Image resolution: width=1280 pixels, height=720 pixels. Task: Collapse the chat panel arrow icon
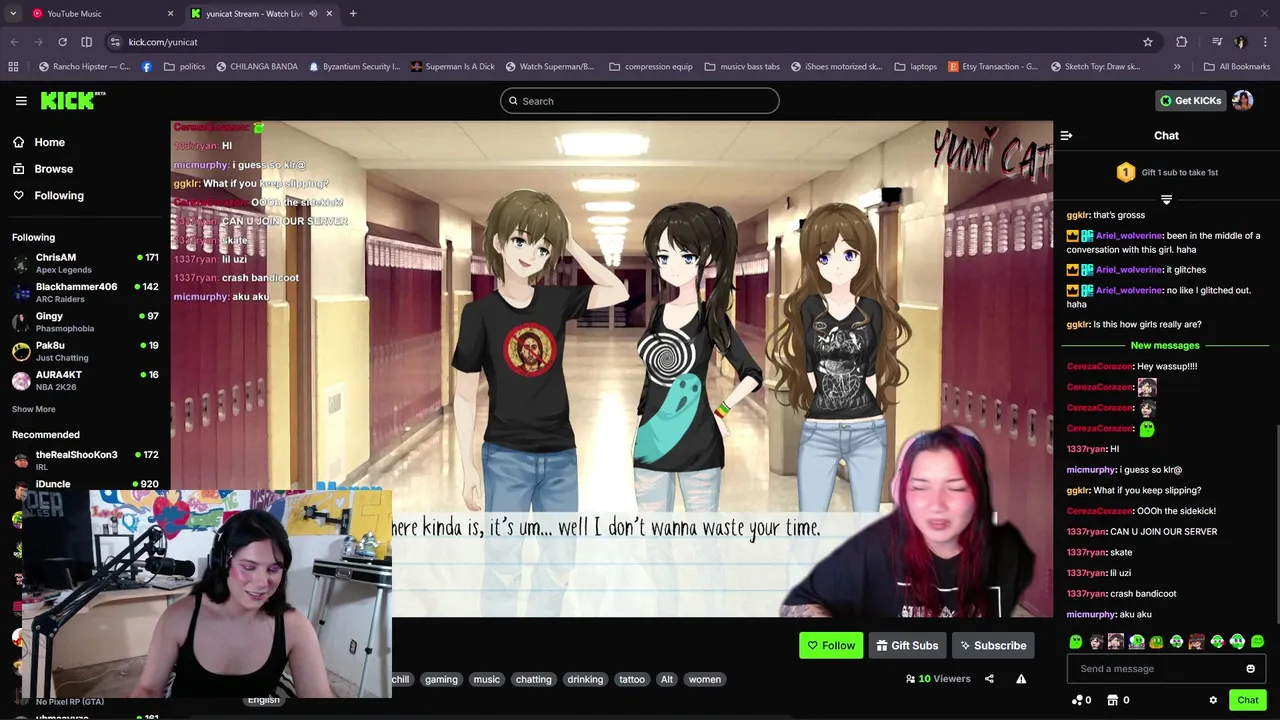point(1066,136)
